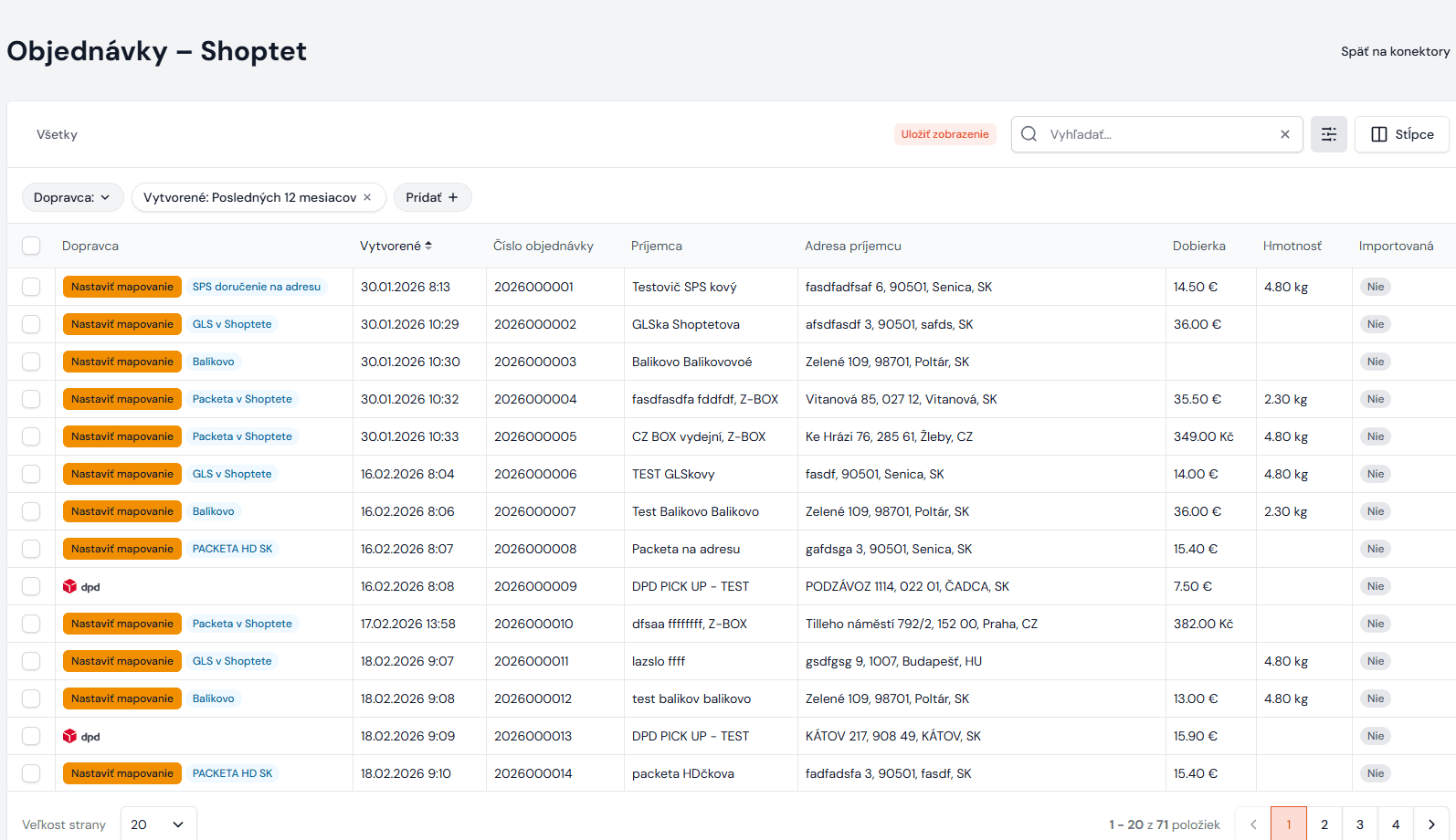Click the DPD logo in order 2026000013 row
1456x840 pixels.
81,736
